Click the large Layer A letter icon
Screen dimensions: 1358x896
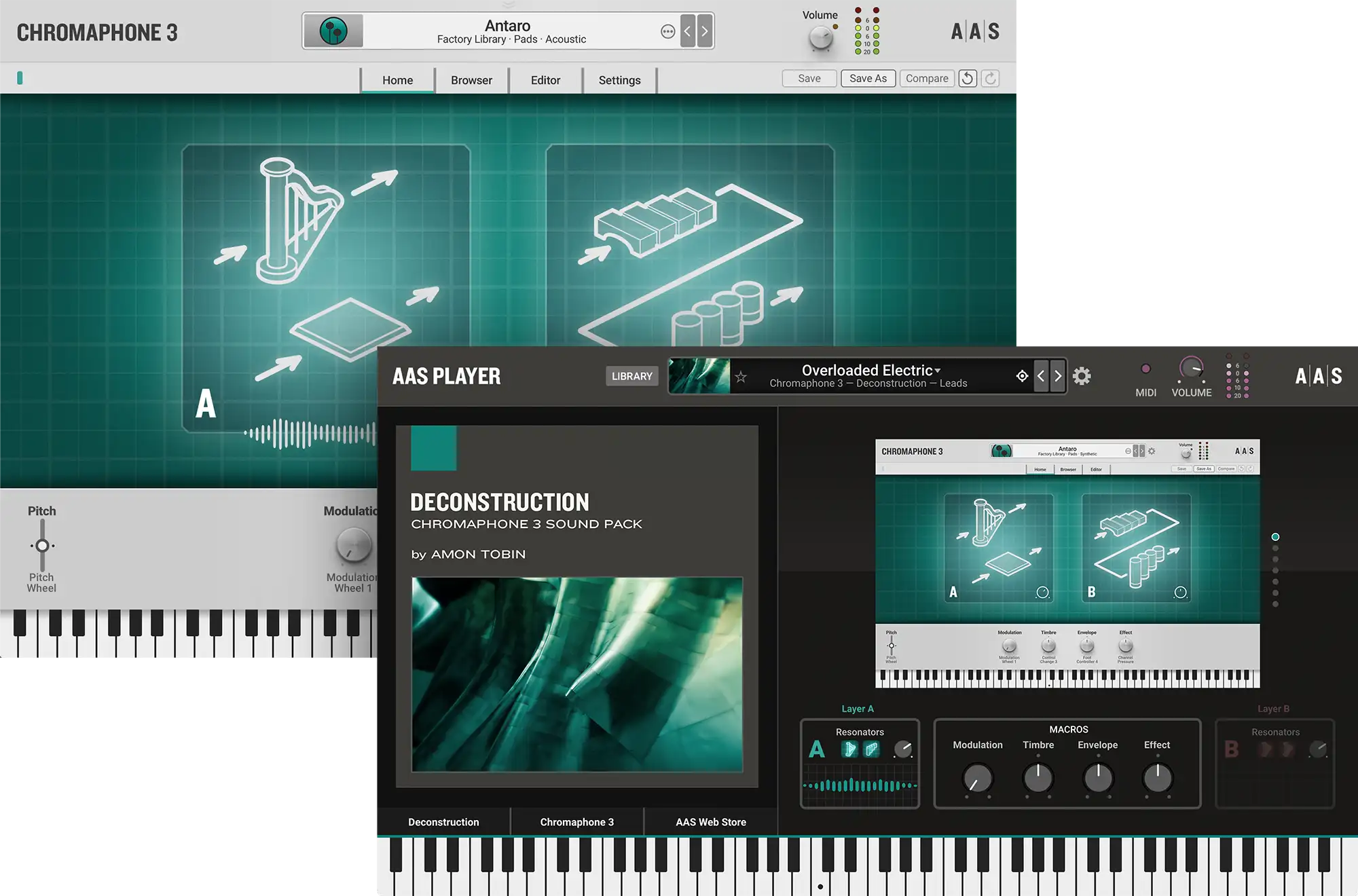(x=206, y=404)
